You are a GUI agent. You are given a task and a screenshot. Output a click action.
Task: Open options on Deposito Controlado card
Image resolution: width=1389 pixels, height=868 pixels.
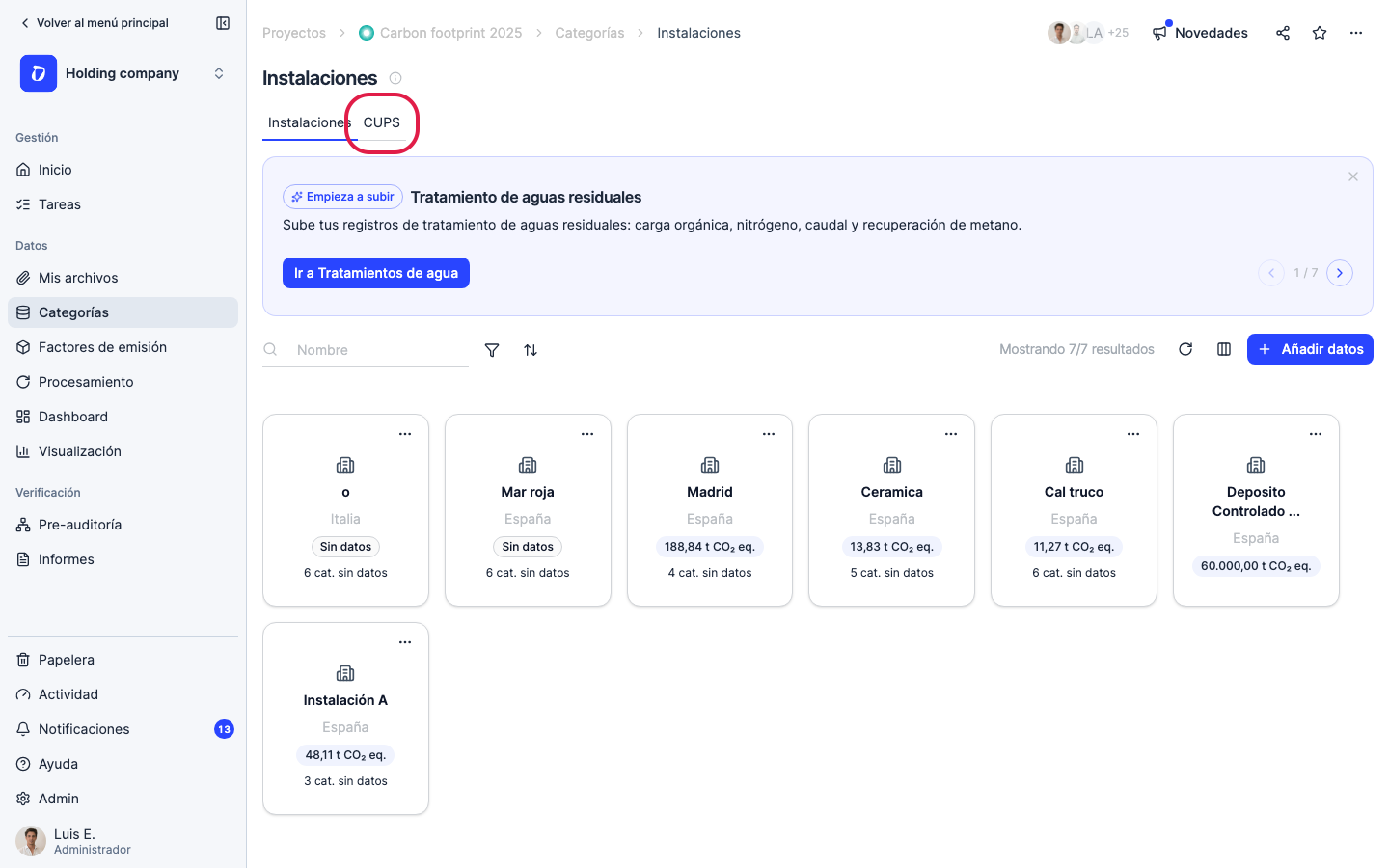[1316, 434]
